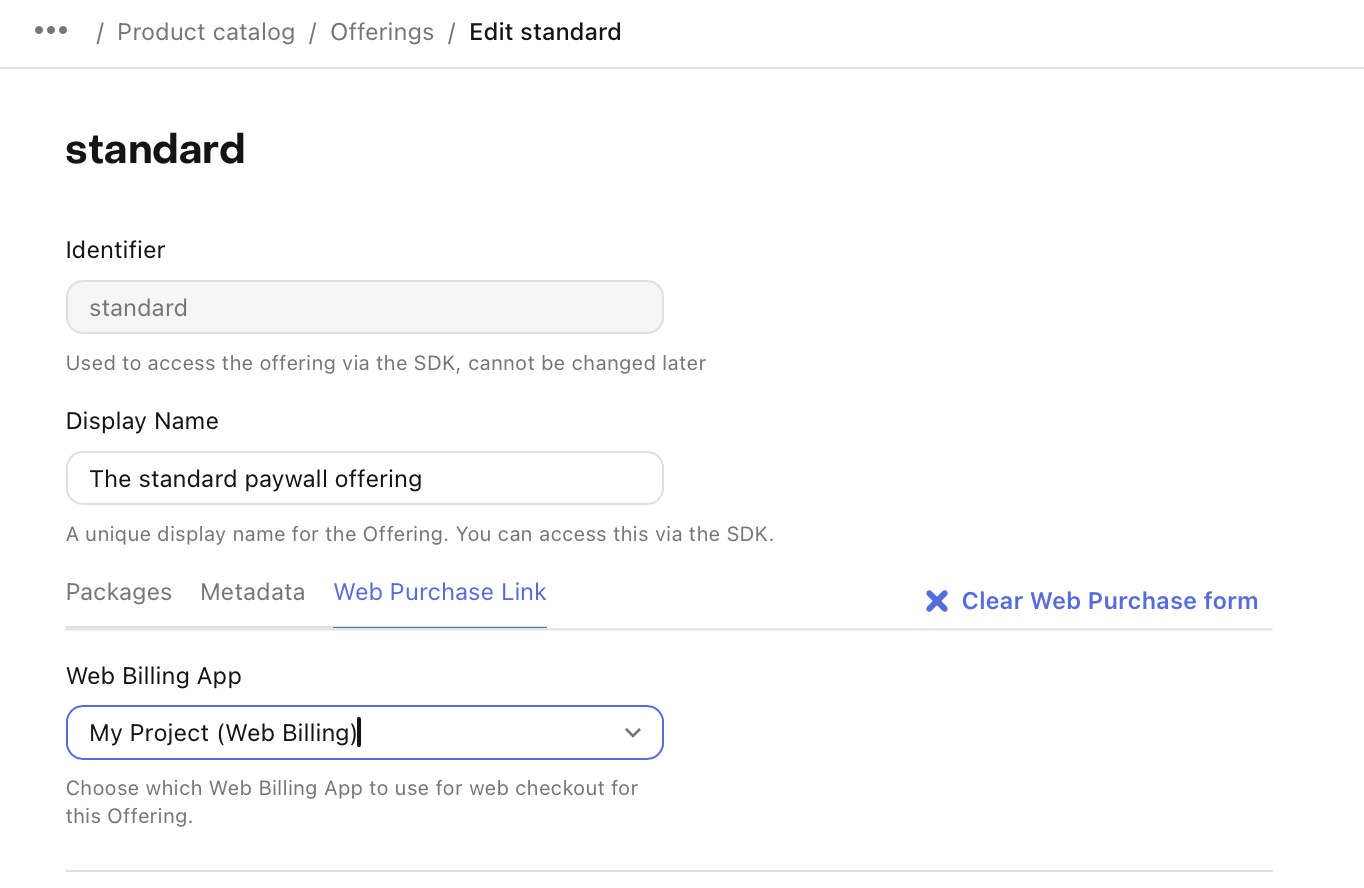Open the three-dot ellipsis menu
1364x888 pixels.
pyautogui.click(x=51, y=31)
